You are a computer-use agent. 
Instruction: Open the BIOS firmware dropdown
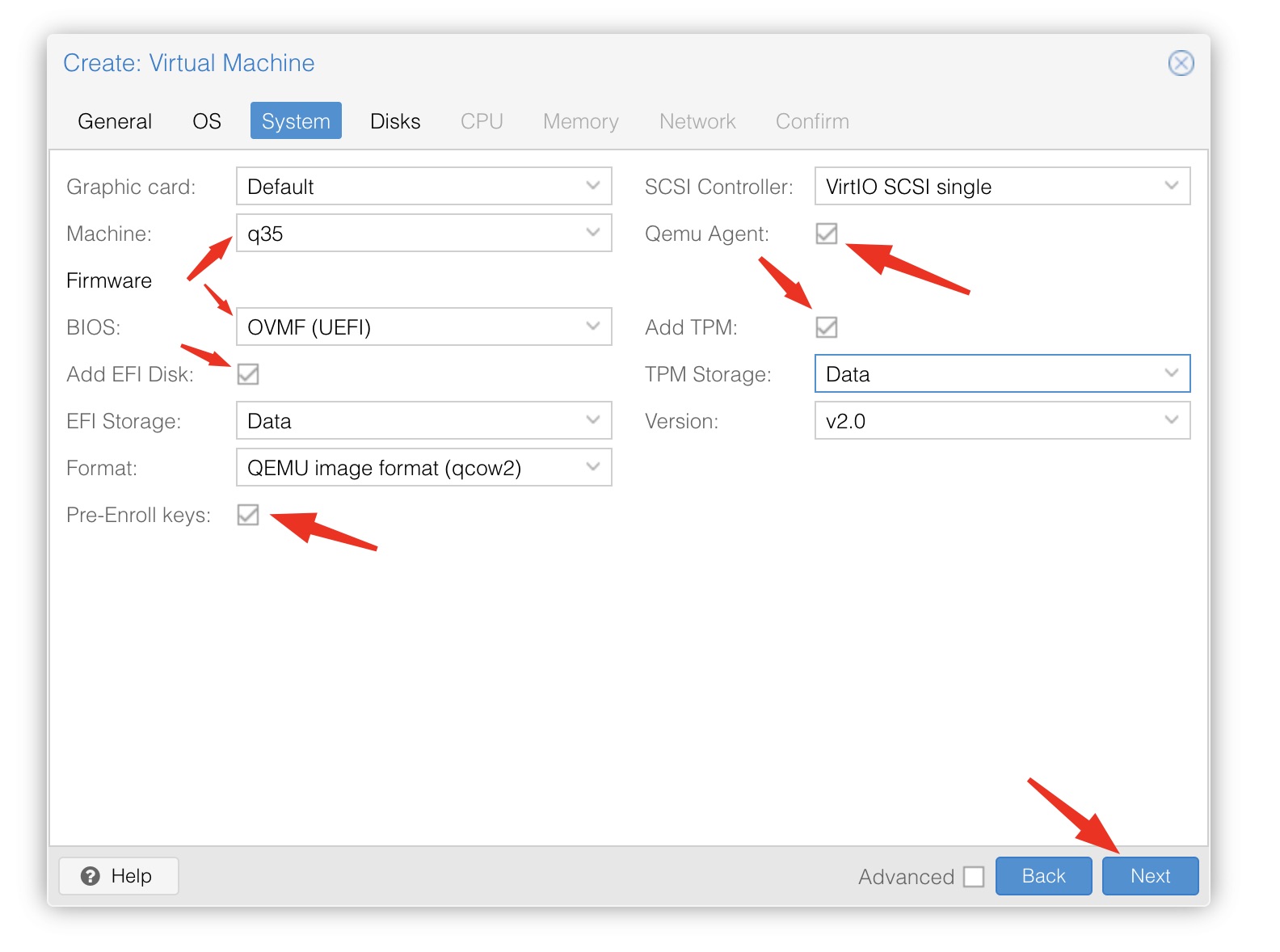(423, 327)
